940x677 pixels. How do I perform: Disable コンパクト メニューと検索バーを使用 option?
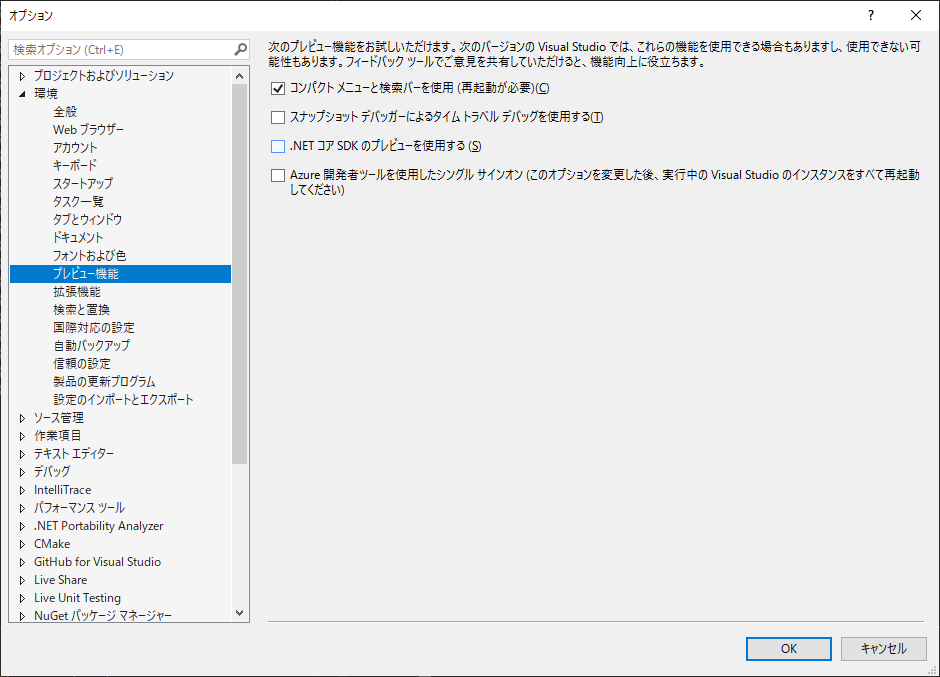pos(277,88)
